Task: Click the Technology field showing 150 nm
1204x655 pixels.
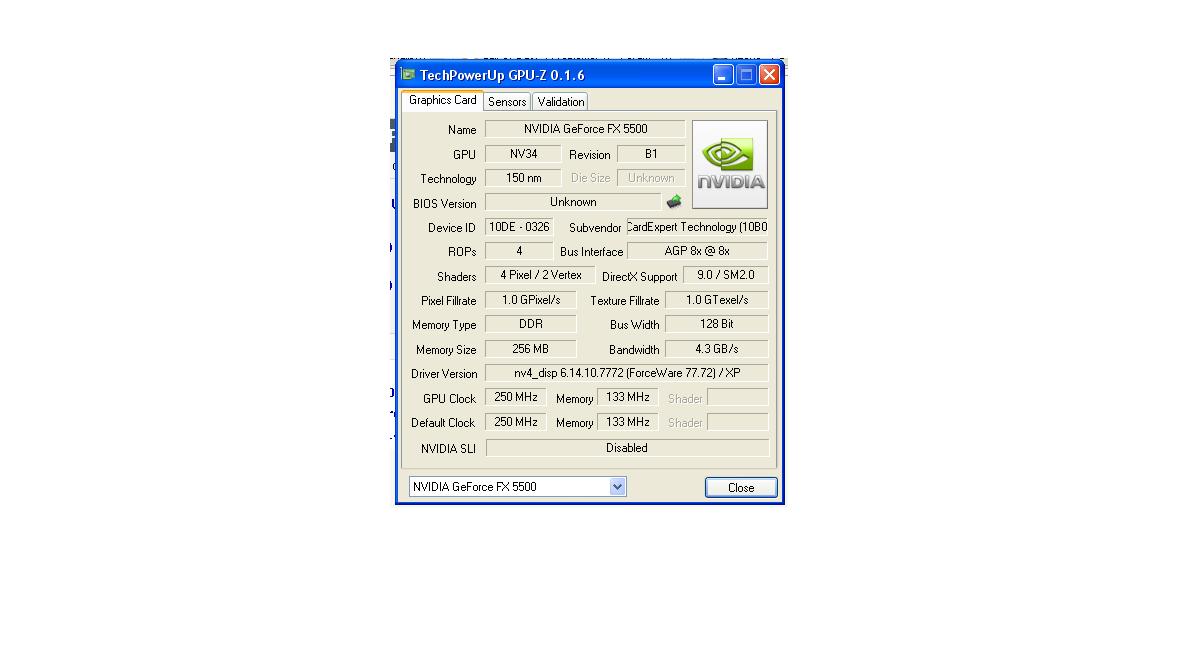Action: pyautogui.click(x=523, y=178)
